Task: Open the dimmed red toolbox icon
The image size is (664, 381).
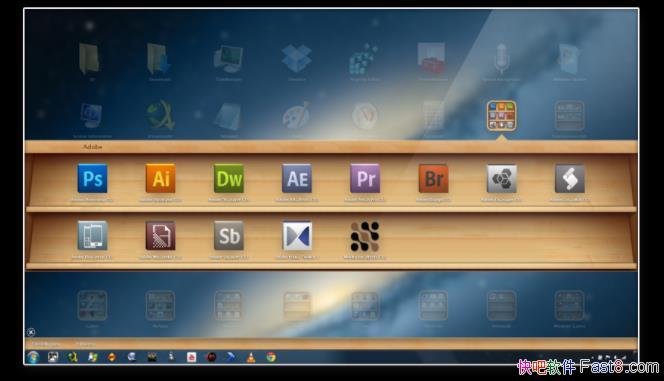Action: [432, 58]
